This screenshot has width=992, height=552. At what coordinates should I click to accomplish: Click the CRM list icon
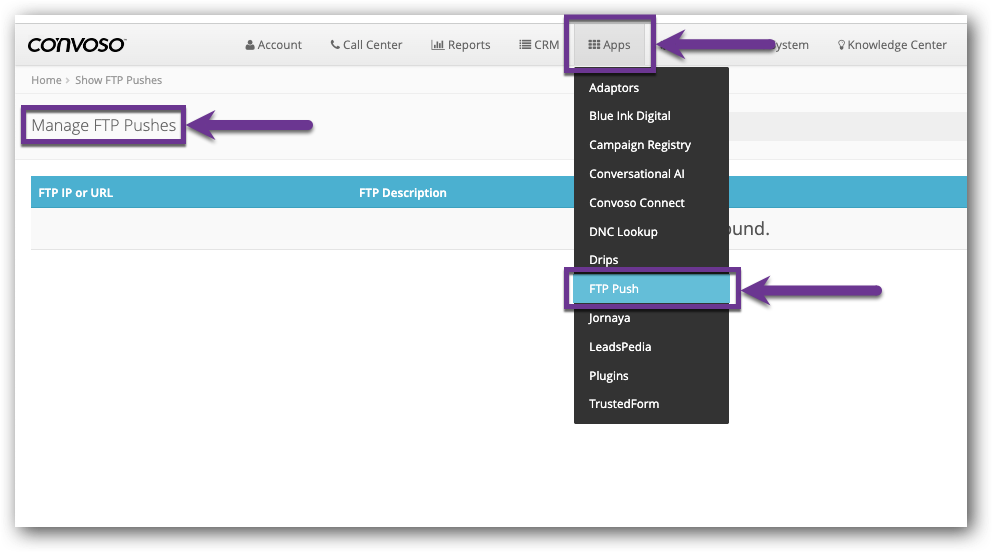(525, 44)
